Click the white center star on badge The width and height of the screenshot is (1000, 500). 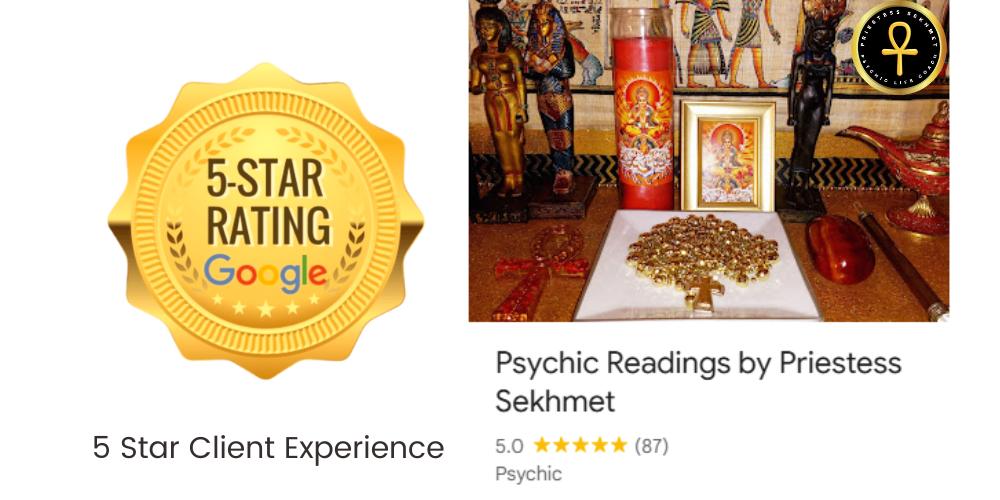point(265,309)
